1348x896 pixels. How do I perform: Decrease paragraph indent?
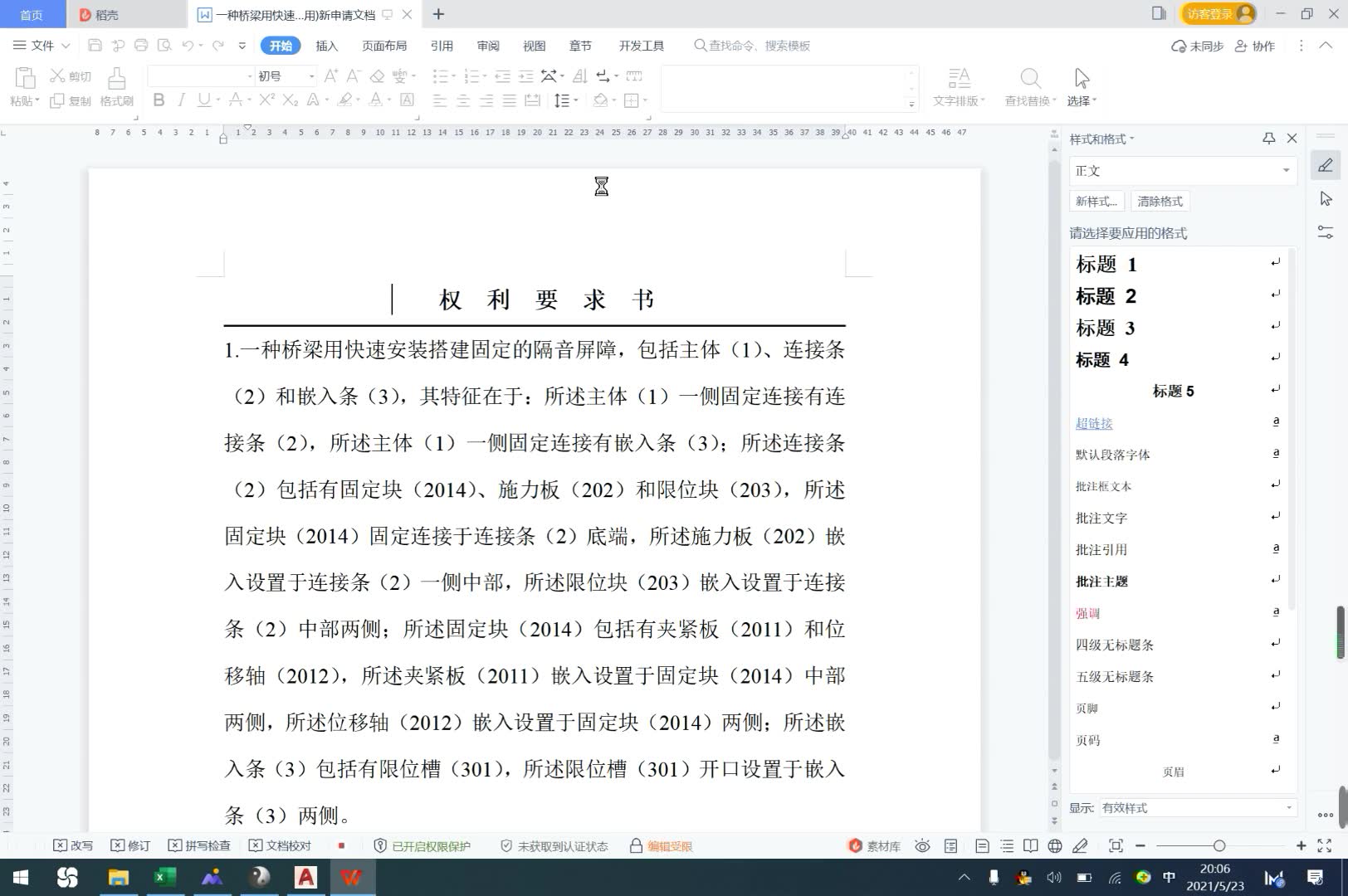click(502, 76)
